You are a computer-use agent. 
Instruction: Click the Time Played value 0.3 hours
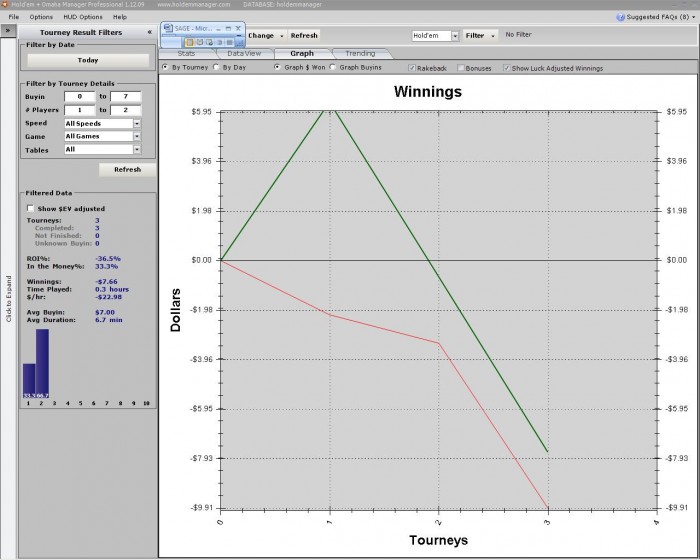click(112, 289)
